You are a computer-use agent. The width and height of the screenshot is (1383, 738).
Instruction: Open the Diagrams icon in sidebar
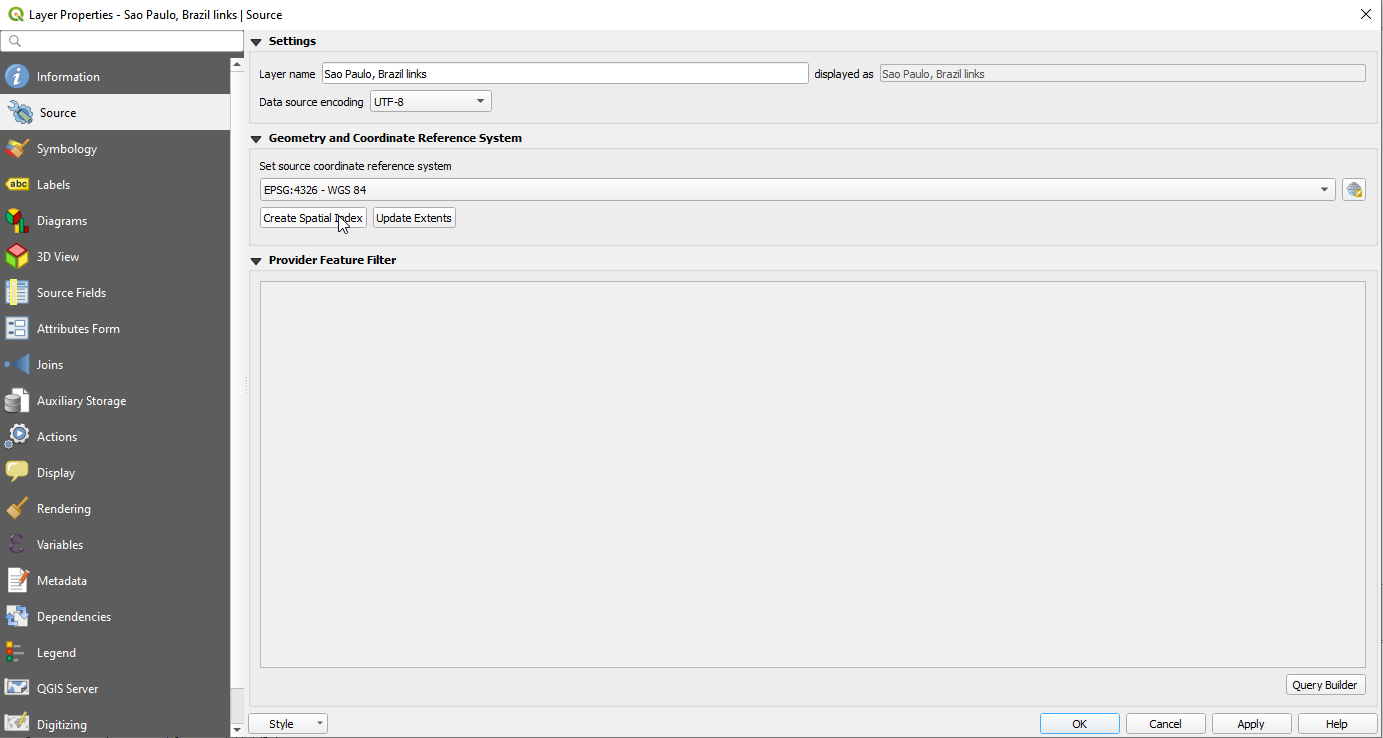coord(17,221)
